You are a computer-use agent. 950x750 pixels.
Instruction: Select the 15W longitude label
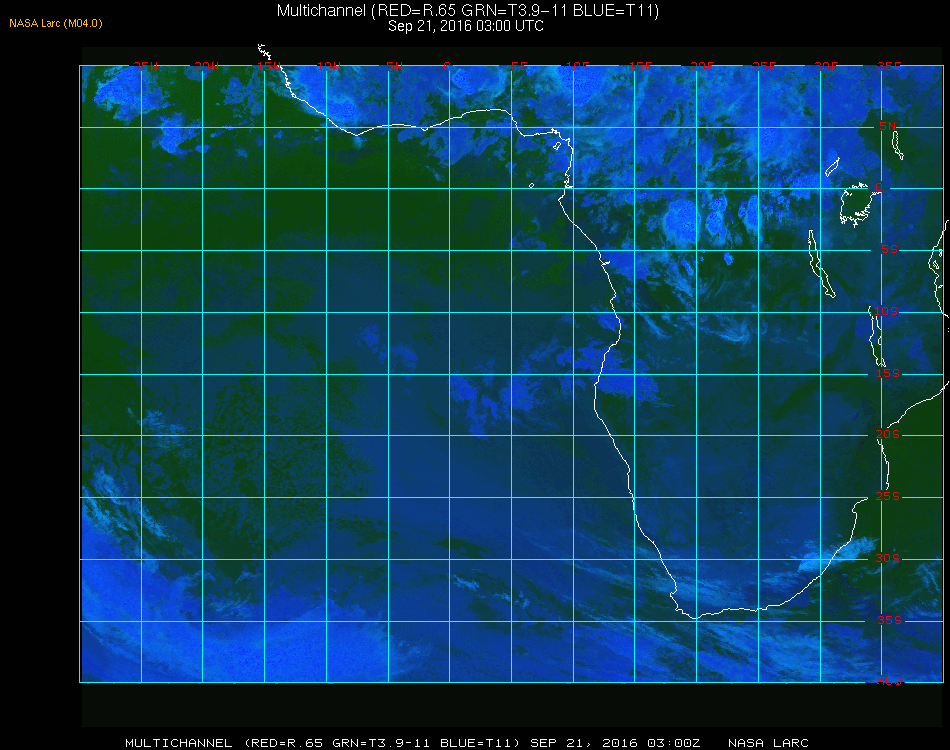(268, 66)
